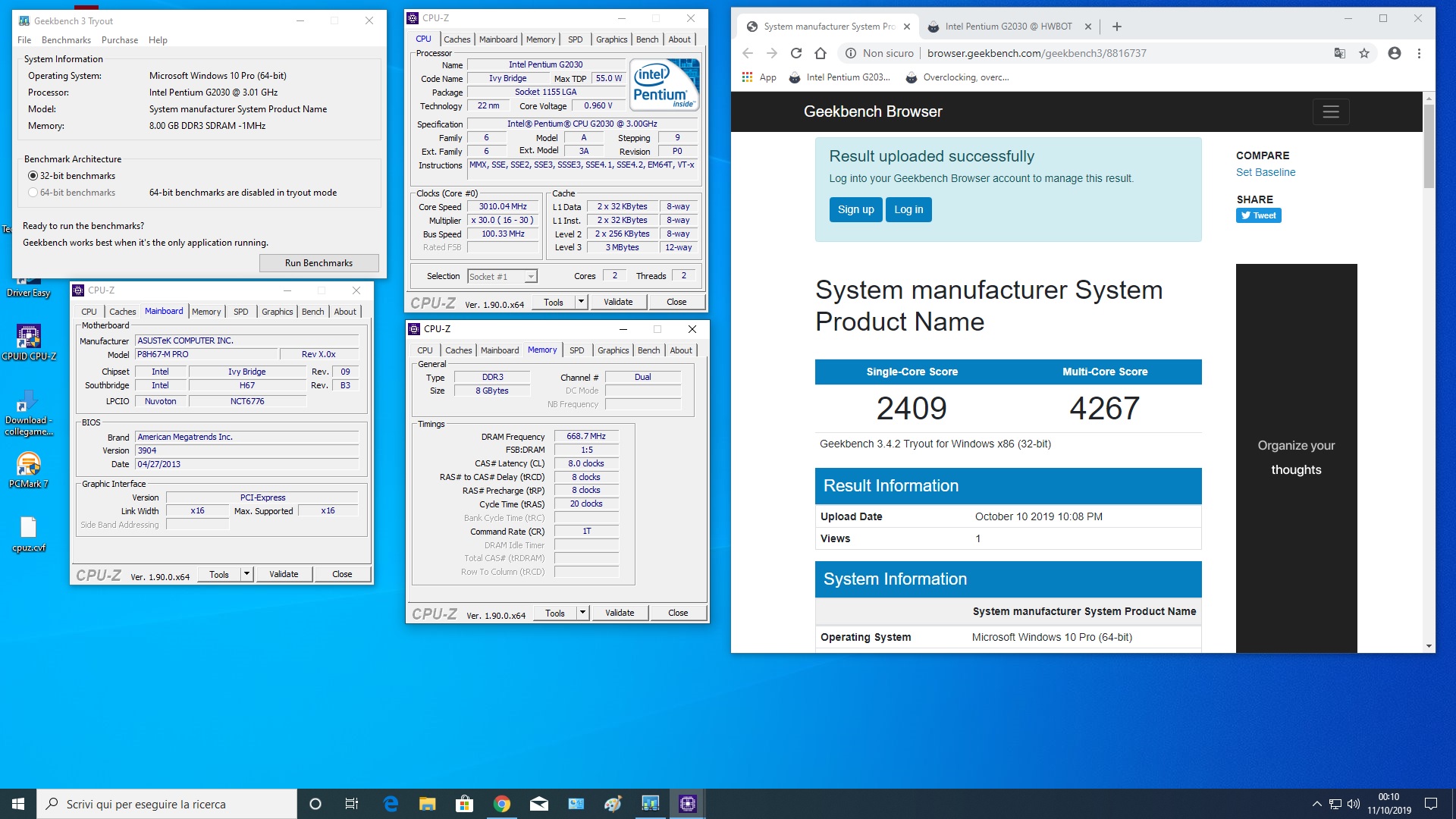Open About tab in CPU-Z Memory window

coord(681,350)
